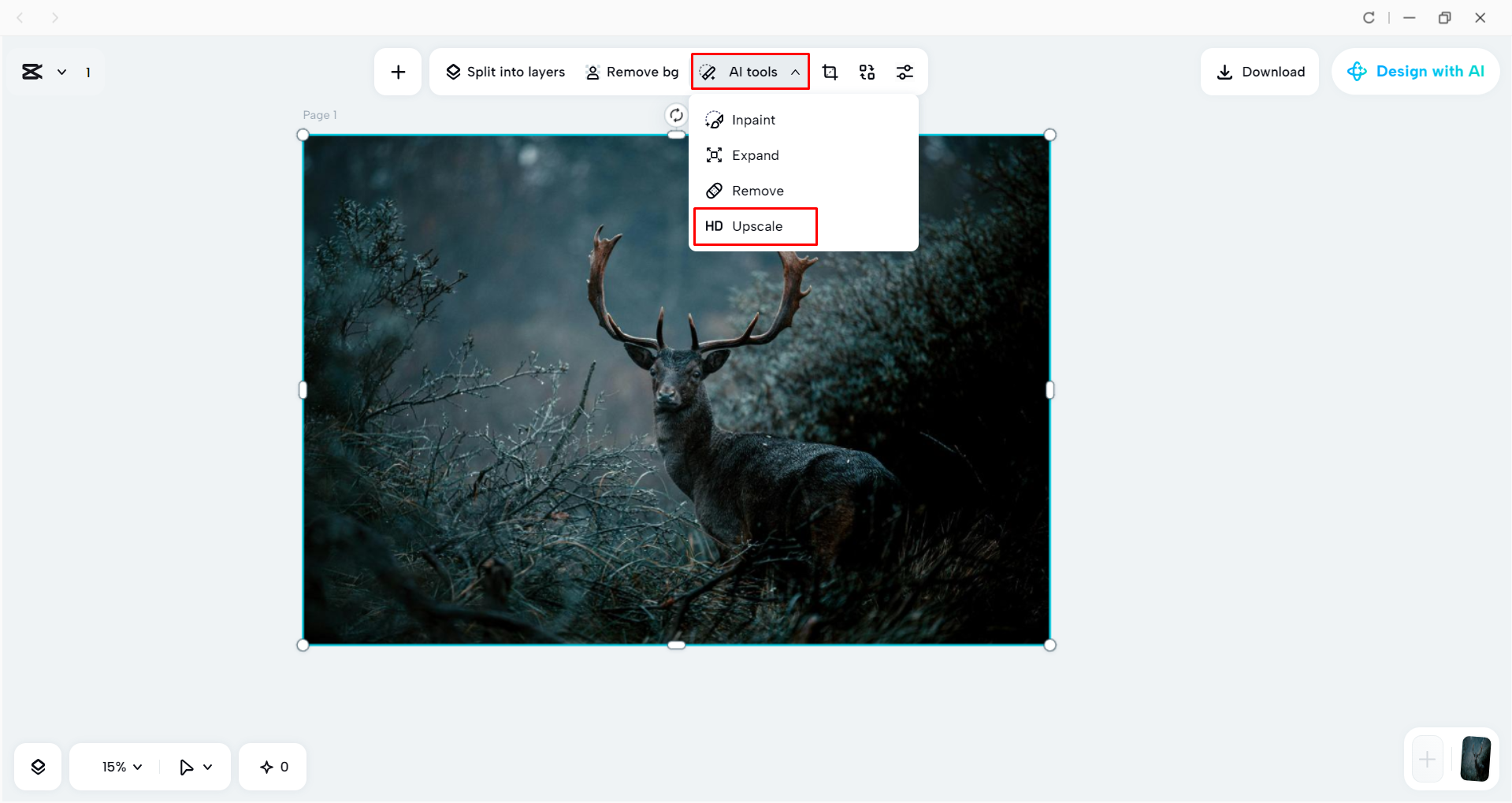
Task: Open the Layers panel at bottom left
Action: pyautogui.click(x=37, y=766)
